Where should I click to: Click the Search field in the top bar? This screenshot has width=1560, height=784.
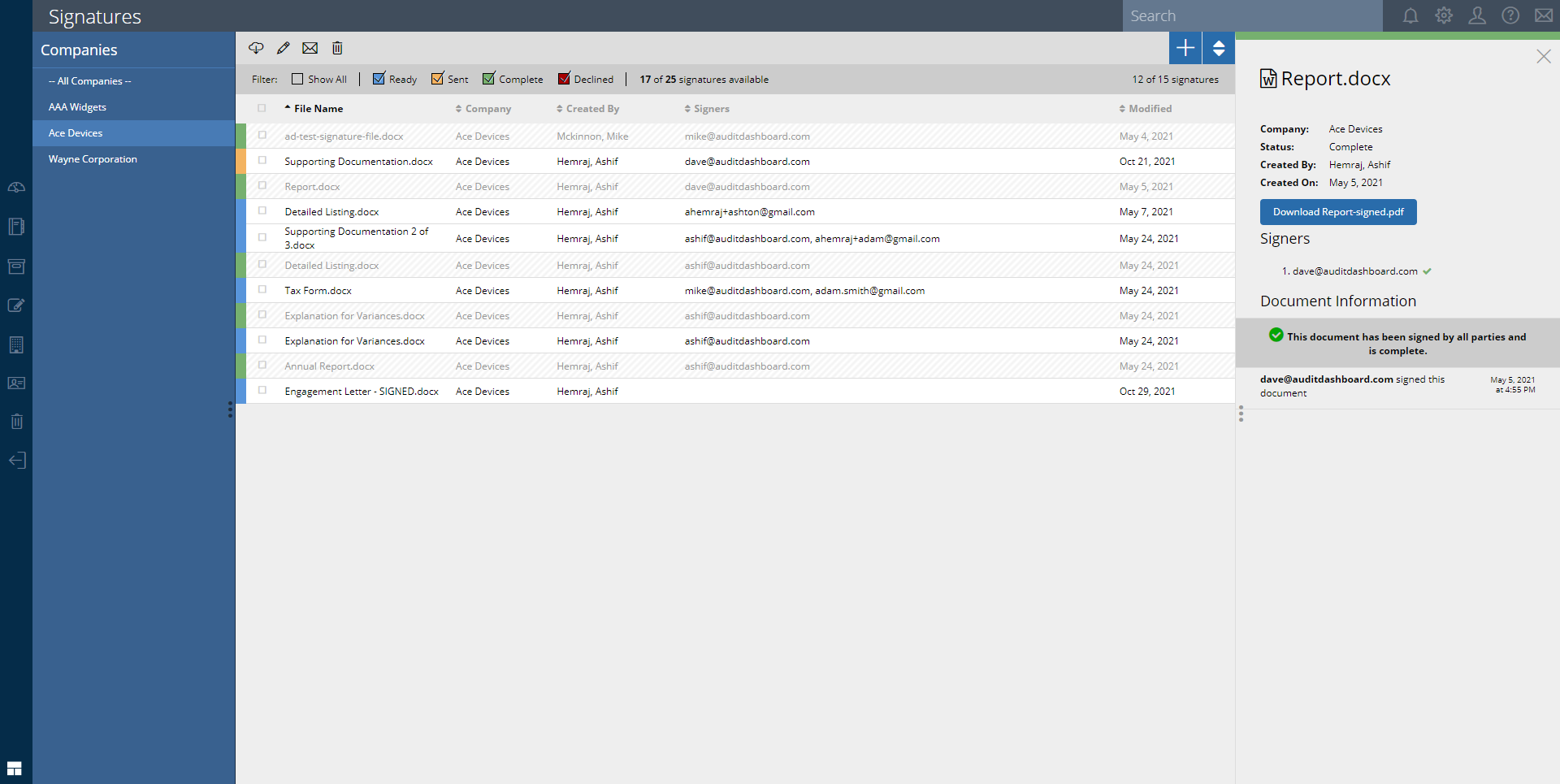1251,15
